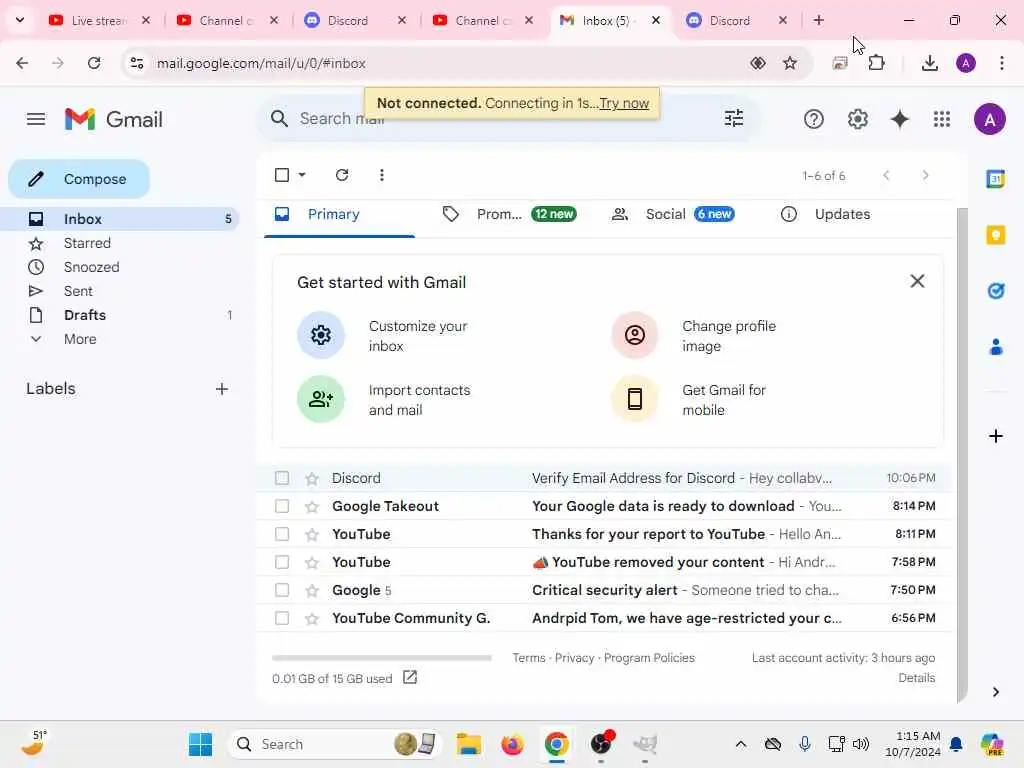The width and height of the screenshot is (1024, 768).
Task: Open the Terms link in footer
Action: (528, 658)
